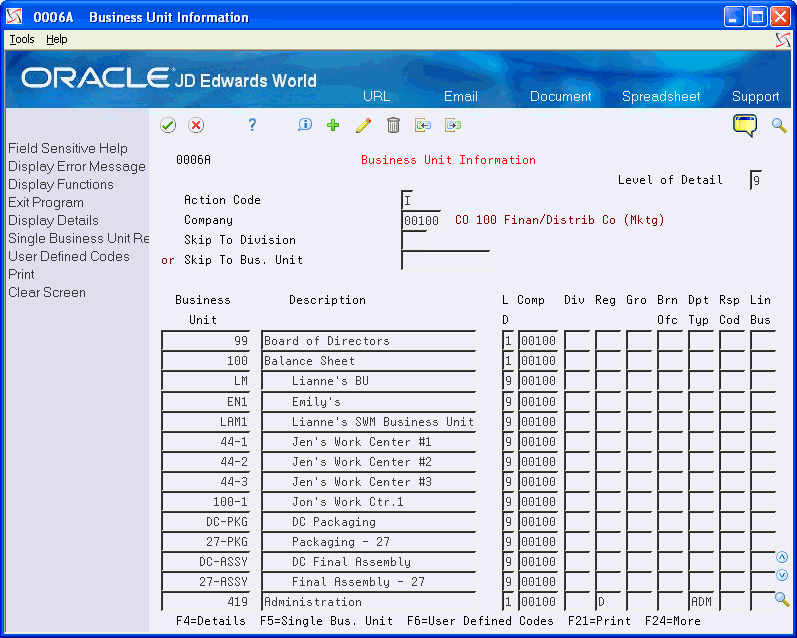Select Exit Program in sidebar
Image resolution: width=797 pixels, height=638 pixels.
coord(46,202)
